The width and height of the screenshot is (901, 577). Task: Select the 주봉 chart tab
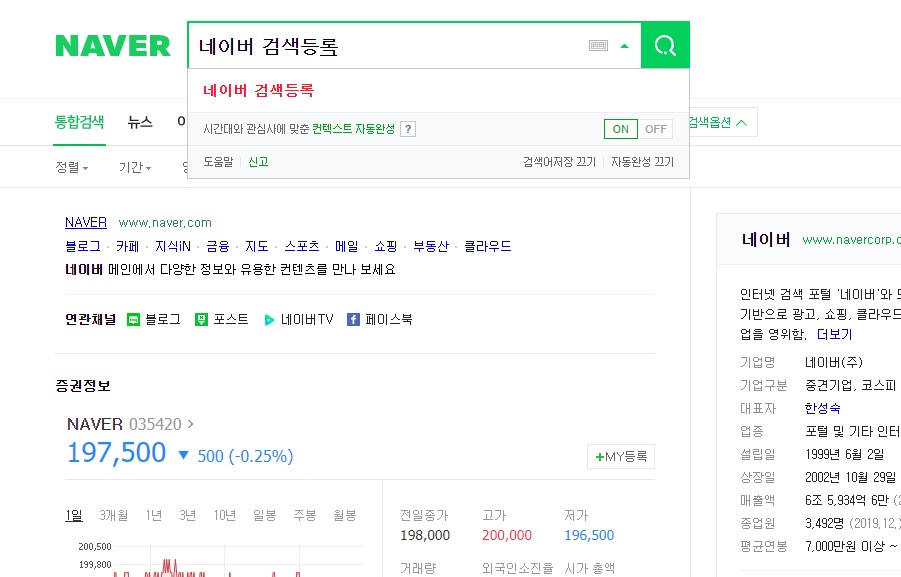pos(305,515)
